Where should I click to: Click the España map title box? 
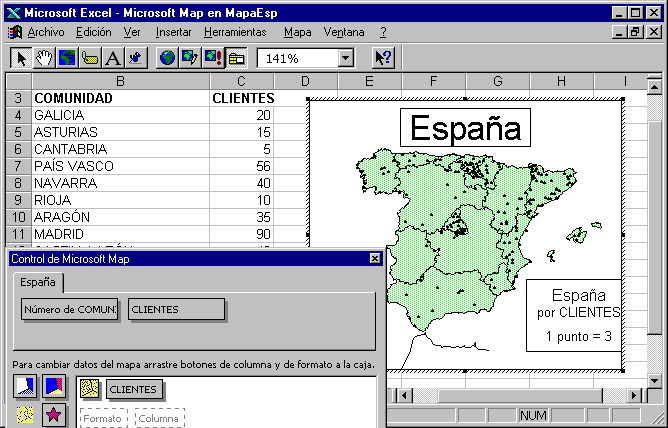[465, 128]
